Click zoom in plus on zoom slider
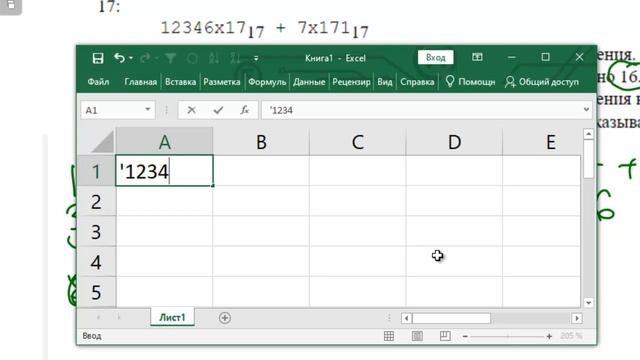 549,336
